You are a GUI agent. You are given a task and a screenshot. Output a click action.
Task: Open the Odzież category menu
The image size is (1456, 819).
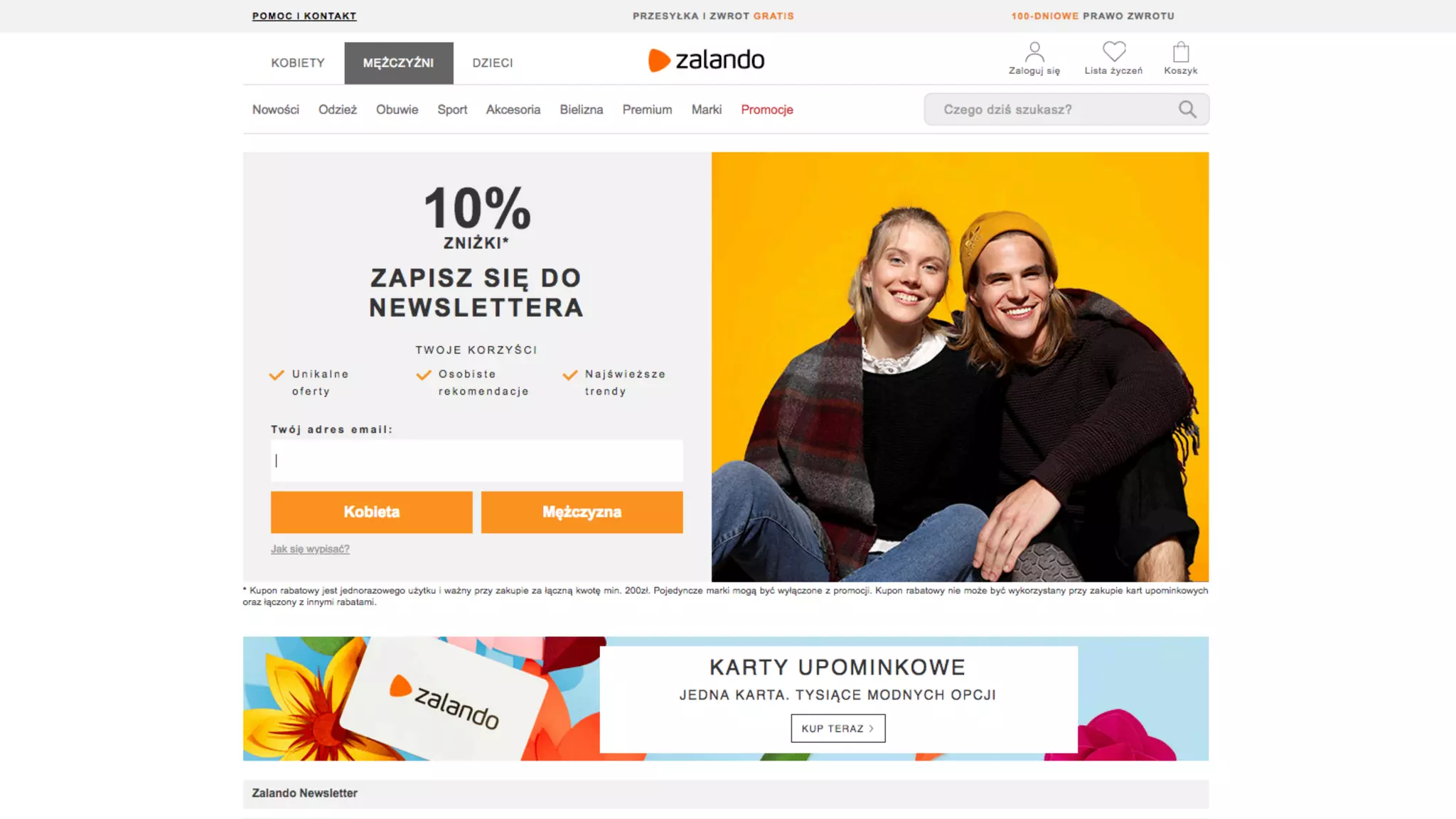point(338,109)
